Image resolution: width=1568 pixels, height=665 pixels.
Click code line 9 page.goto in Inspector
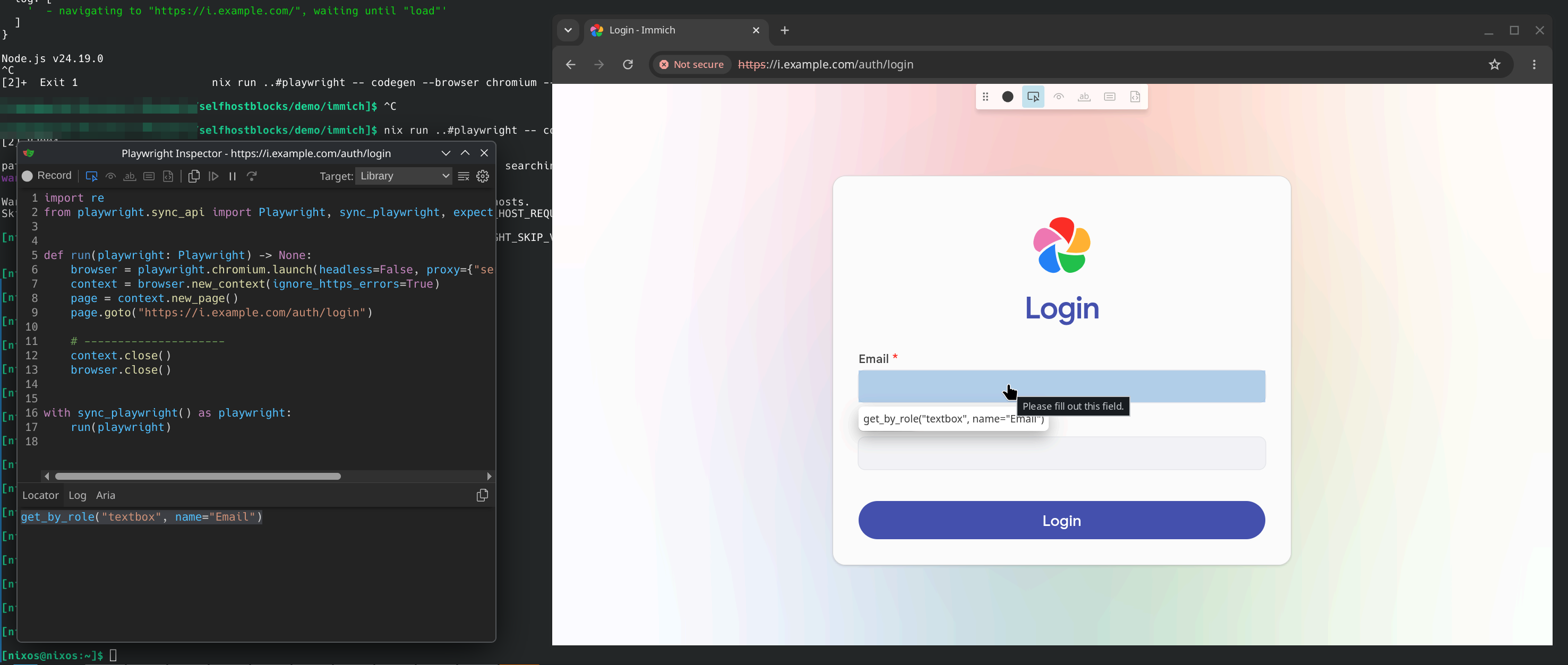click(221, 313)
